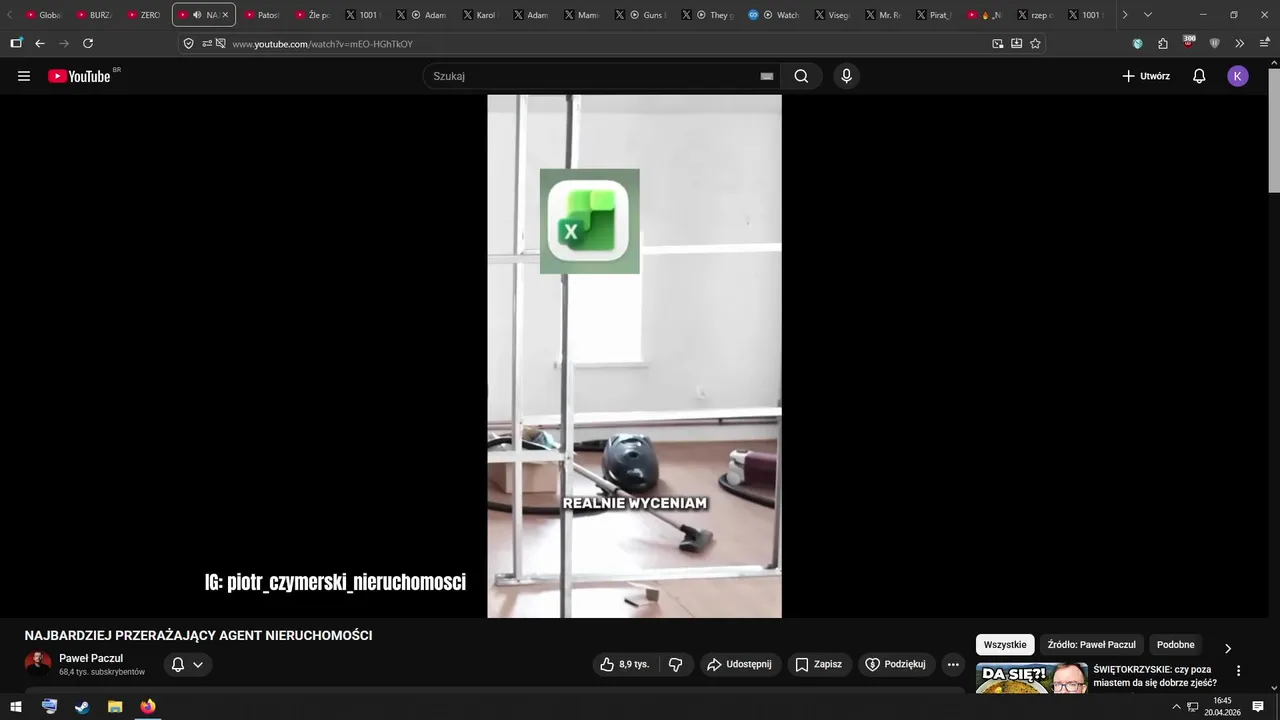This screenshot has width=1280, height=720.
Task: Click the Udostępnij share button
Action: pyautogui.click(x=740, y=664)
